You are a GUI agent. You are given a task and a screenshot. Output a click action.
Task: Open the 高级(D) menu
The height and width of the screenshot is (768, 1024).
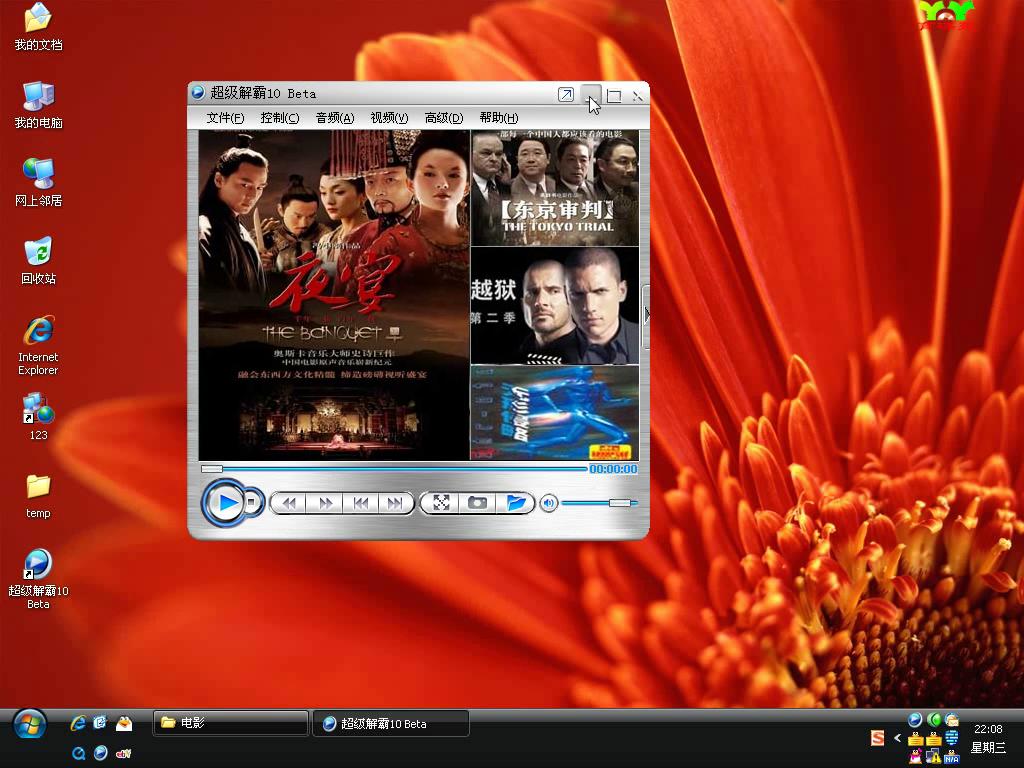click(443, 118)
